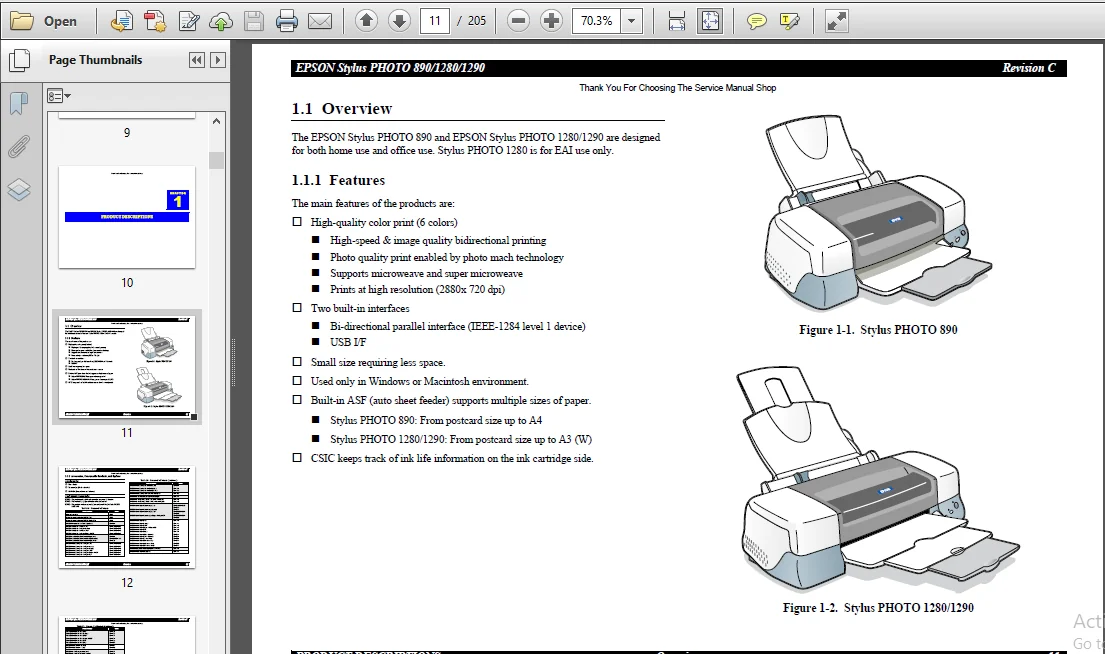Add a sticky note comment
Screen dimensions: 1105x654
[x=757, y=21]
